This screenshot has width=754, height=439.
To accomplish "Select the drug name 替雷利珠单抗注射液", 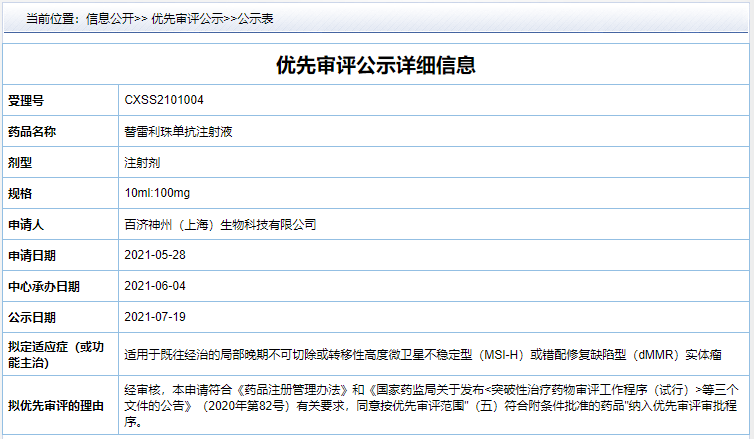I will point(178,132).
